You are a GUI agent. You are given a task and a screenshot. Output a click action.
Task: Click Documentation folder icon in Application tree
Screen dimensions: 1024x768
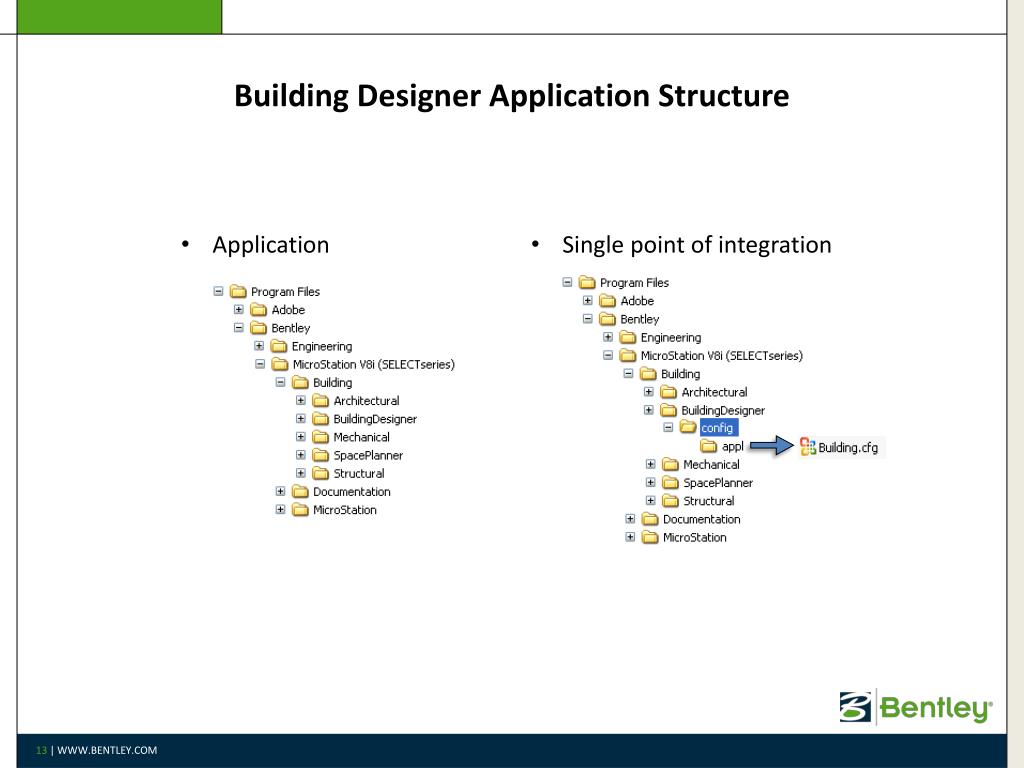(300, 492)
